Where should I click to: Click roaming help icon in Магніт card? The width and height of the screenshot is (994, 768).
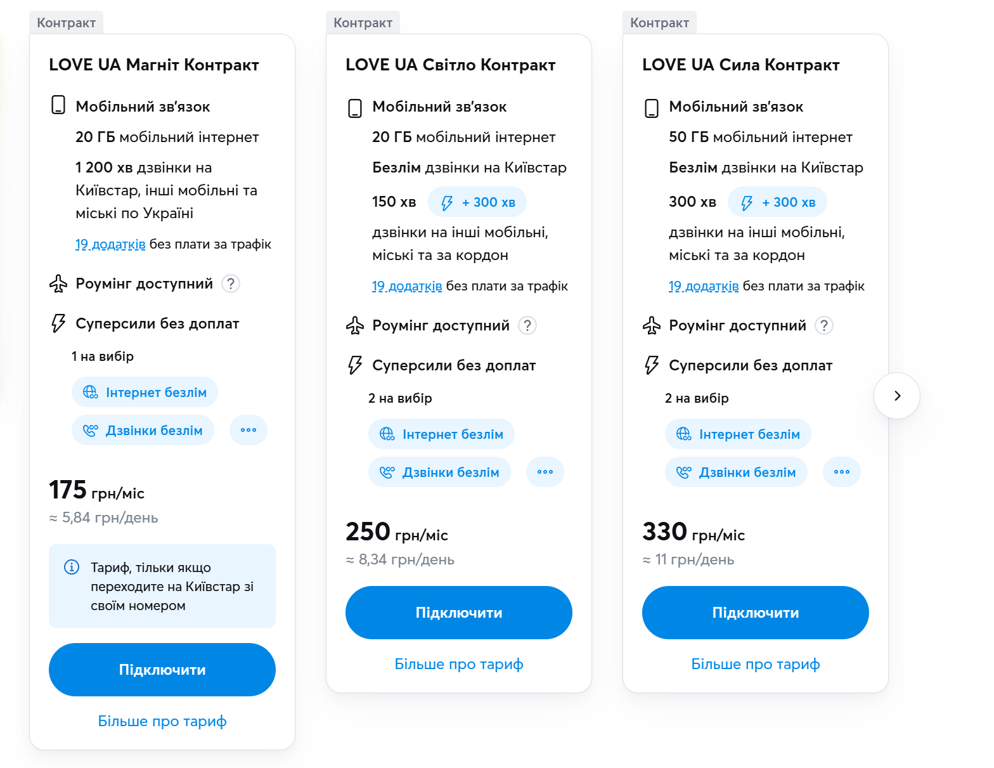pyautogui.click(x=230, y=284)
